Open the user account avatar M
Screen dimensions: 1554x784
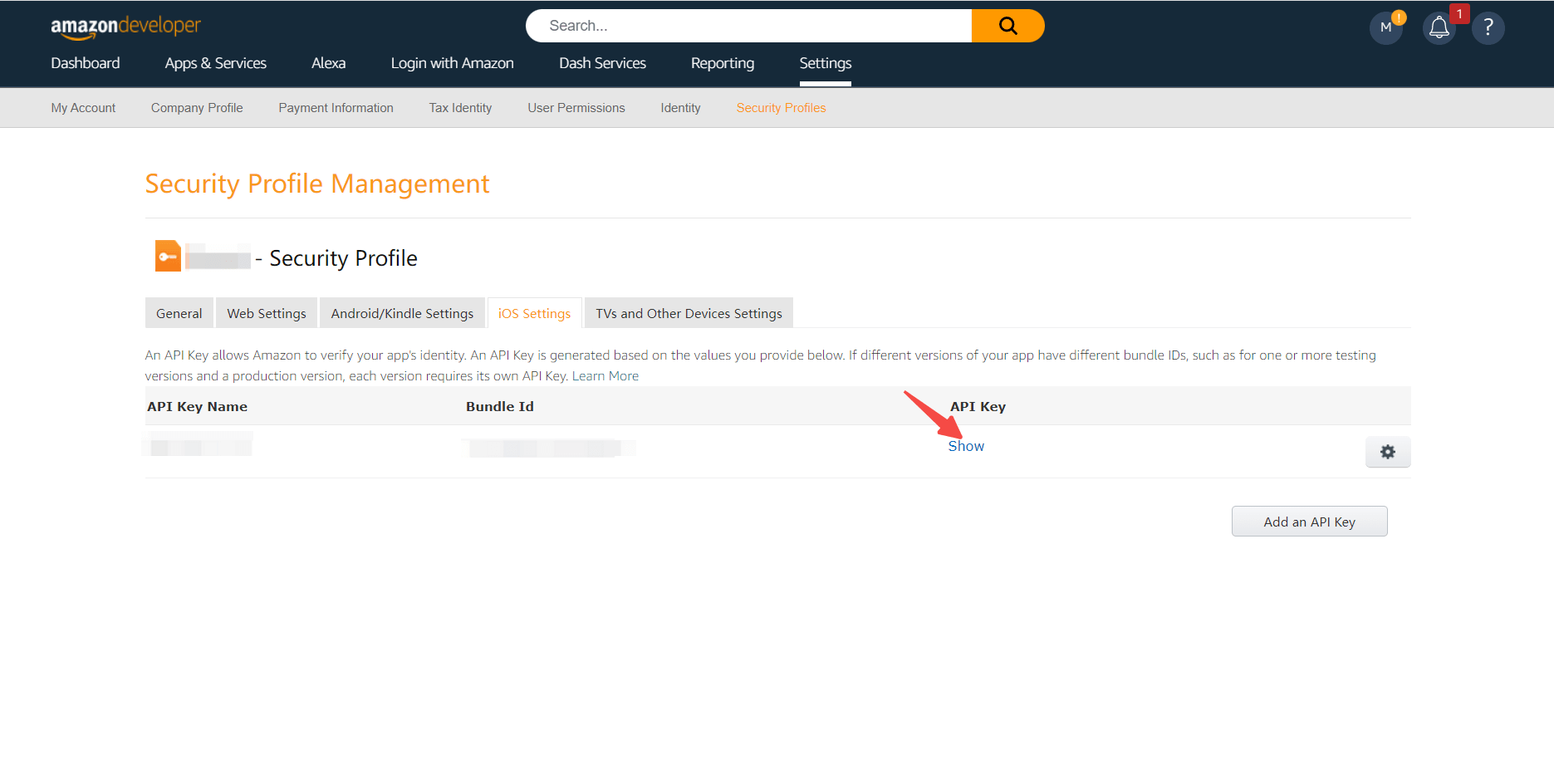coord(1385,28)
